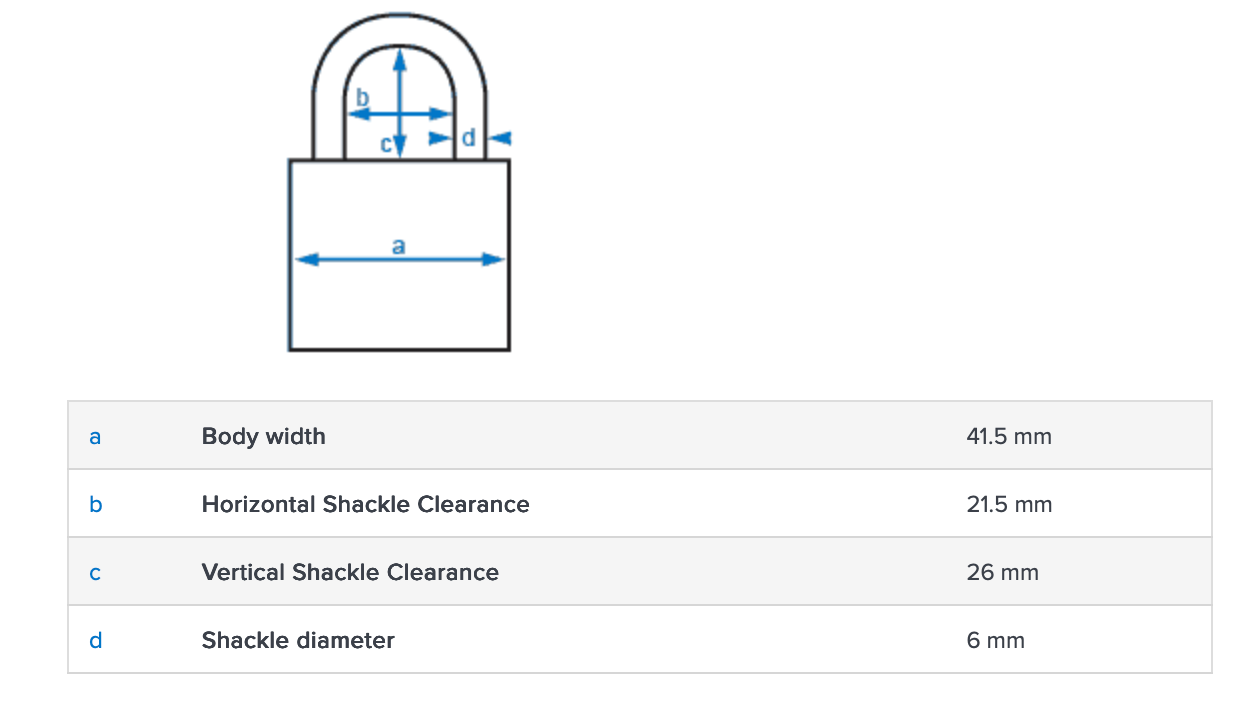
Task: Click the 'b' label in diagram
Action: (363, 97)
